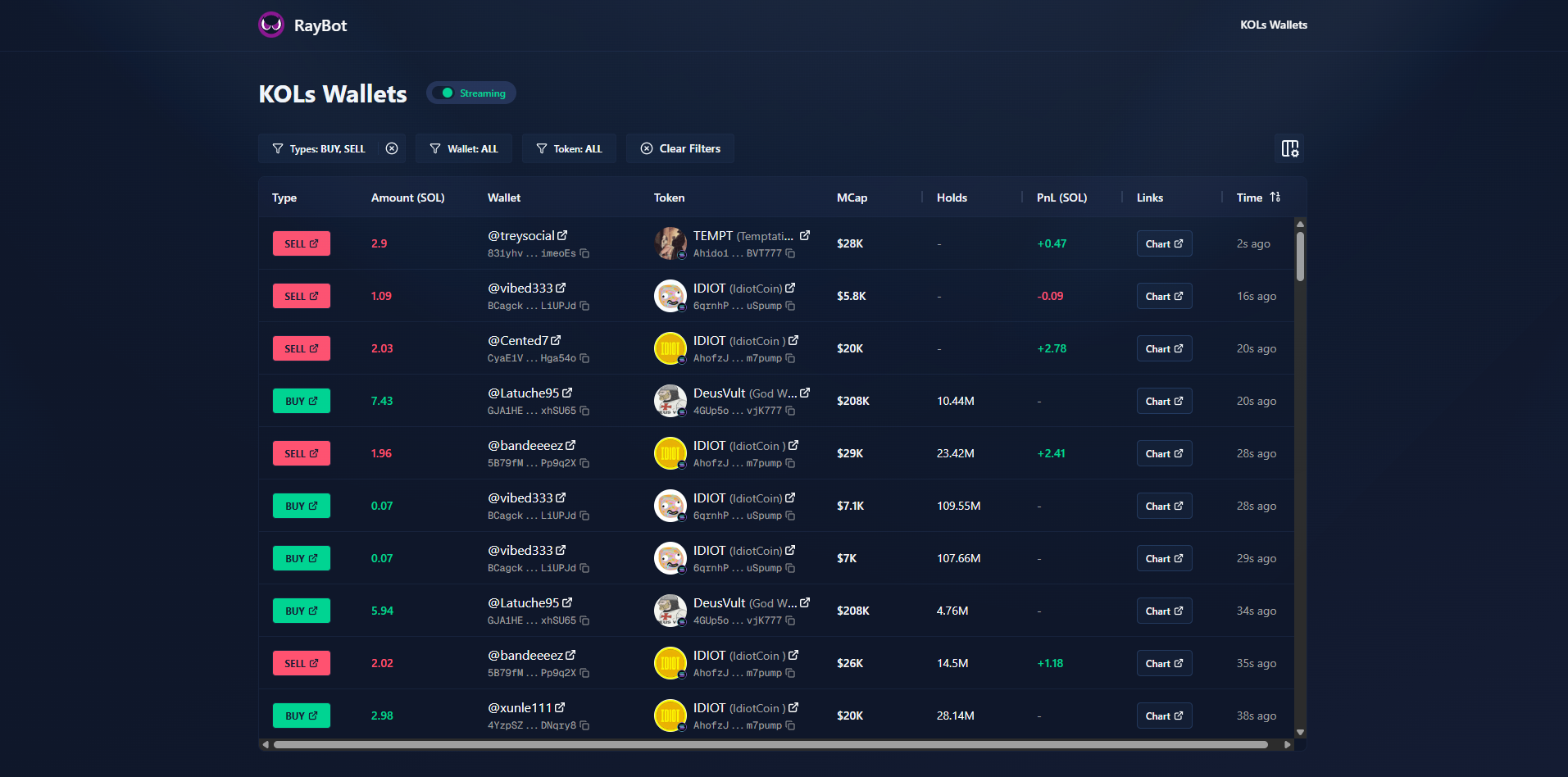
Task: Open column settings icon above table
Action: coord(1289,148)
